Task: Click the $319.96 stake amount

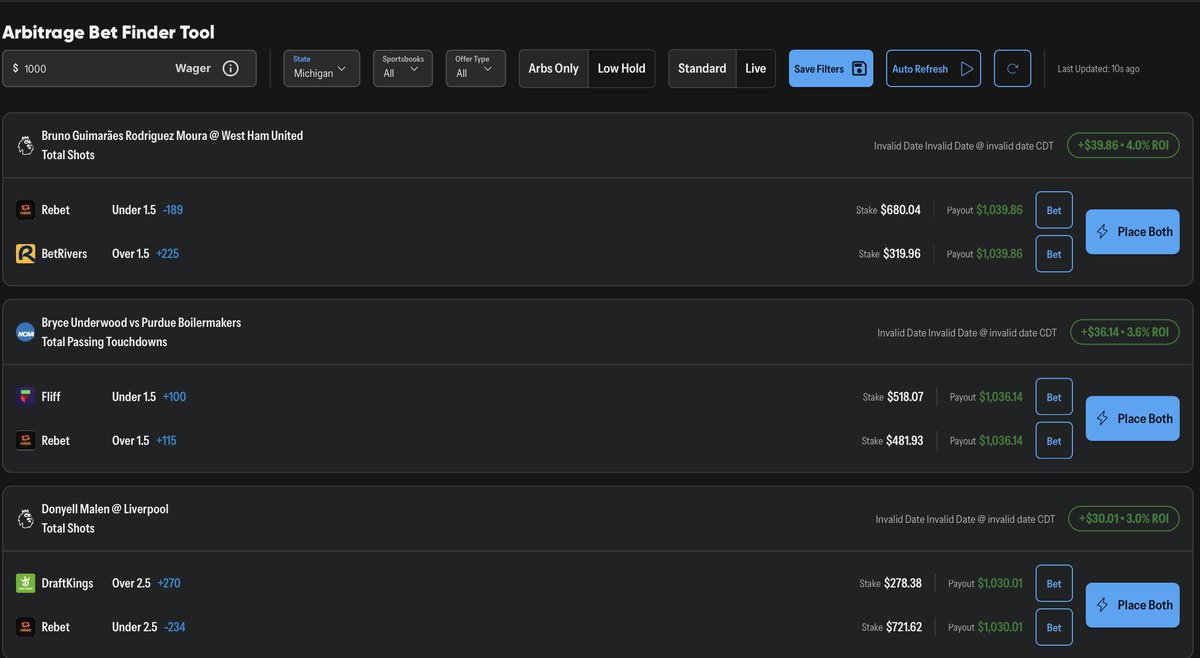Action: pos(903,254)
